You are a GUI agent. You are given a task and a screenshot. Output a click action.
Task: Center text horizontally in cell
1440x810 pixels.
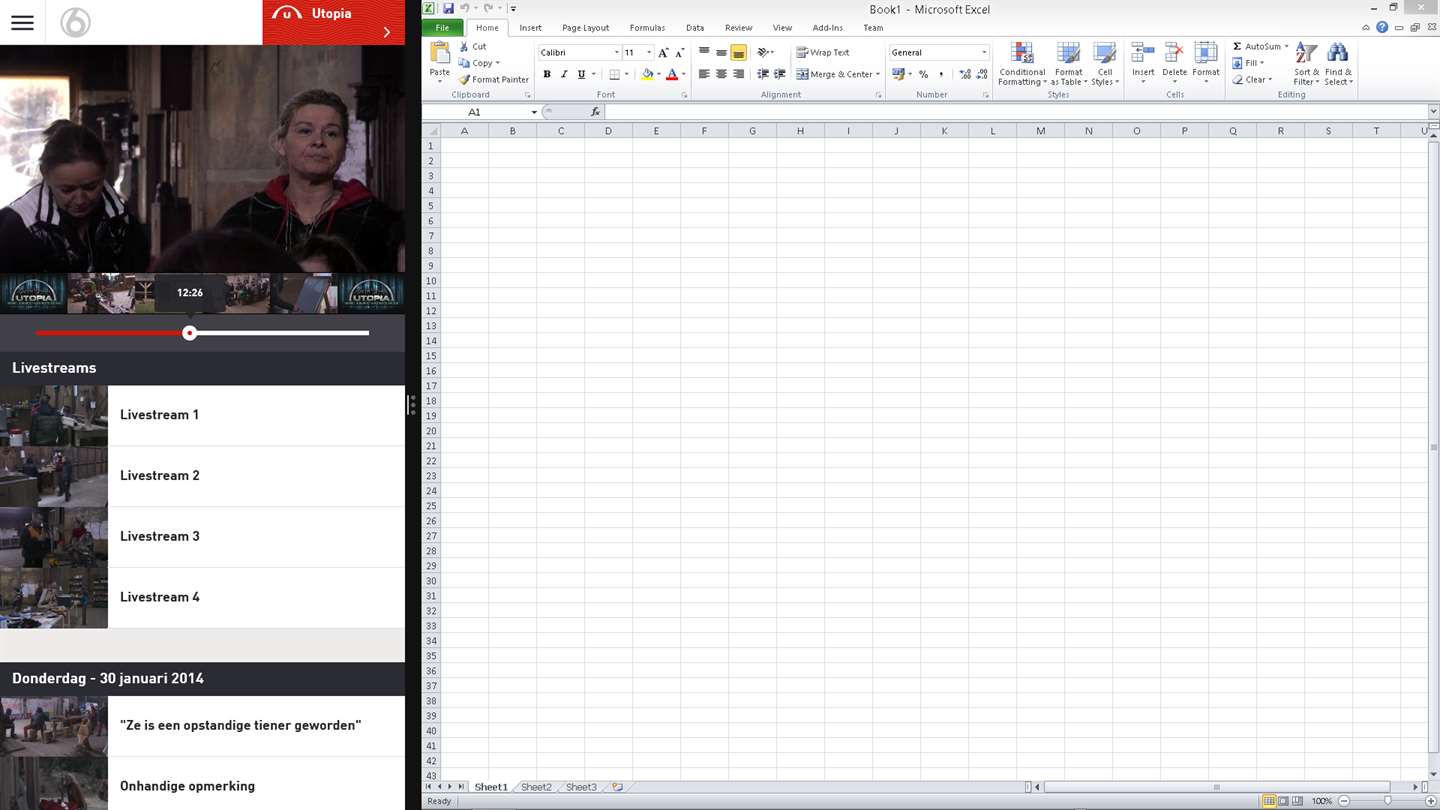pyautogui.click(x=721, y=74)
